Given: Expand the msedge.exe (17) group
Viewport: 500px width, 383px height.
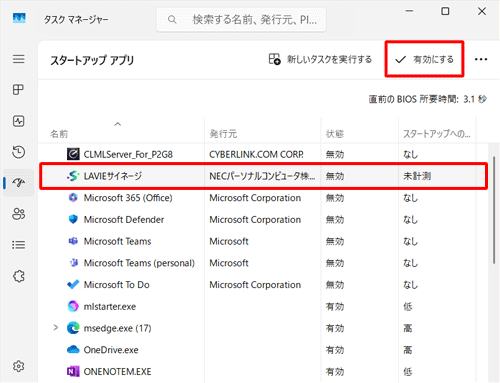Looking at the screenshot, I should 56,328.
